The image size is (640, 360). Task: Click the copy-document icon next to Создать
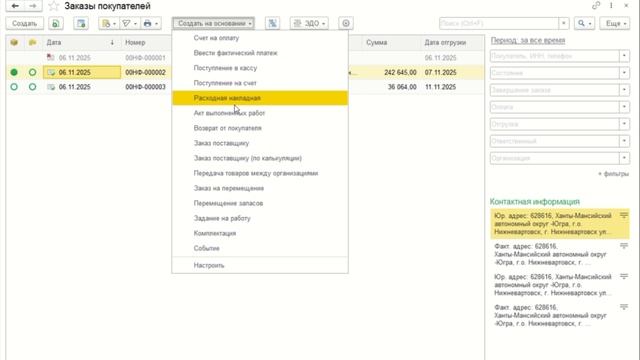(x=56, y=24)
